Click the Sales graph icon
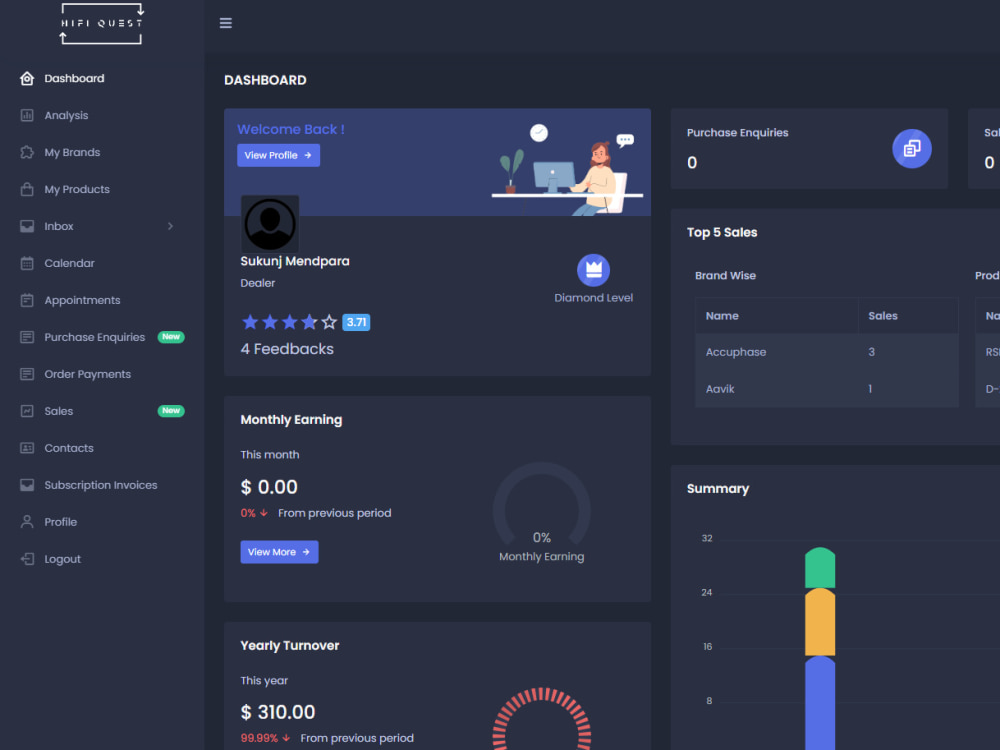Screen dimensions: 1000x750 coord(27,411)
